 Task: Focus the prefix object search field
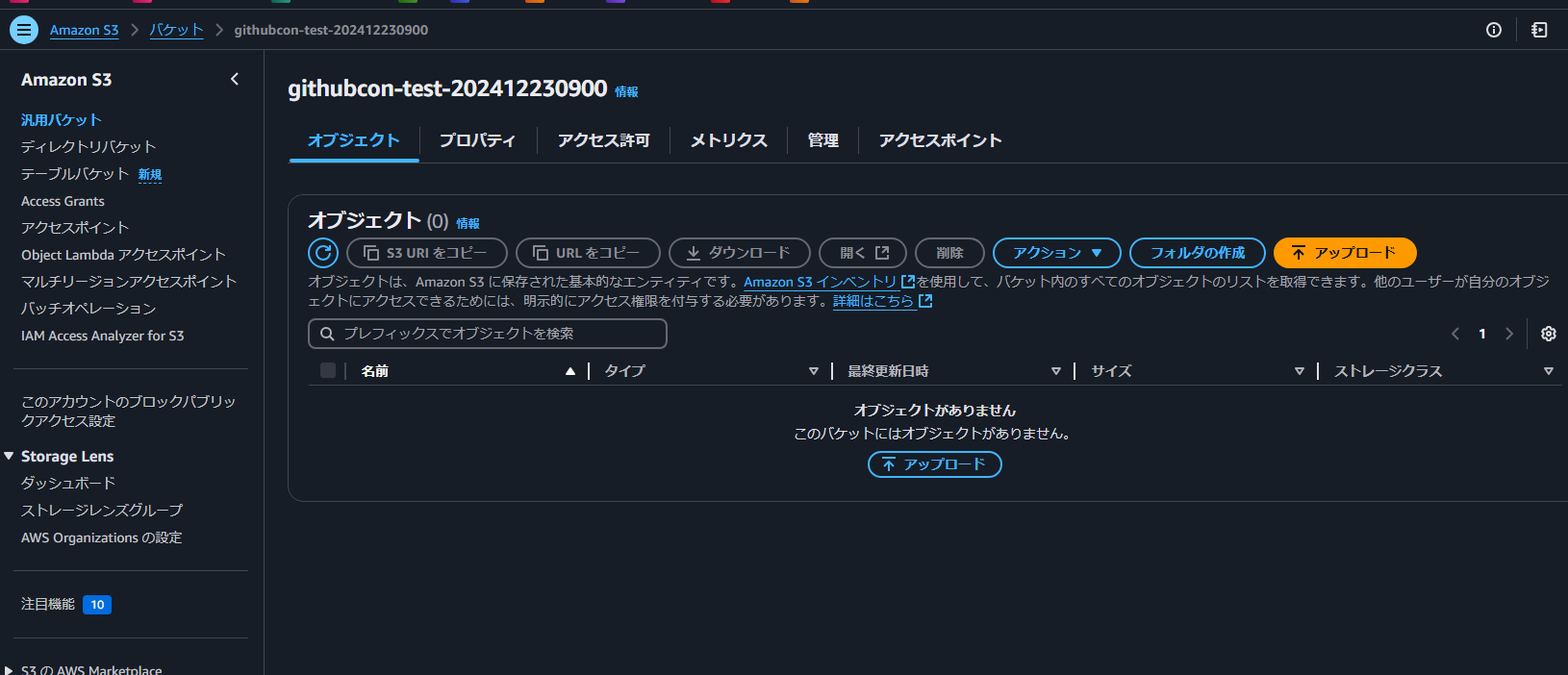pos(488,334)
